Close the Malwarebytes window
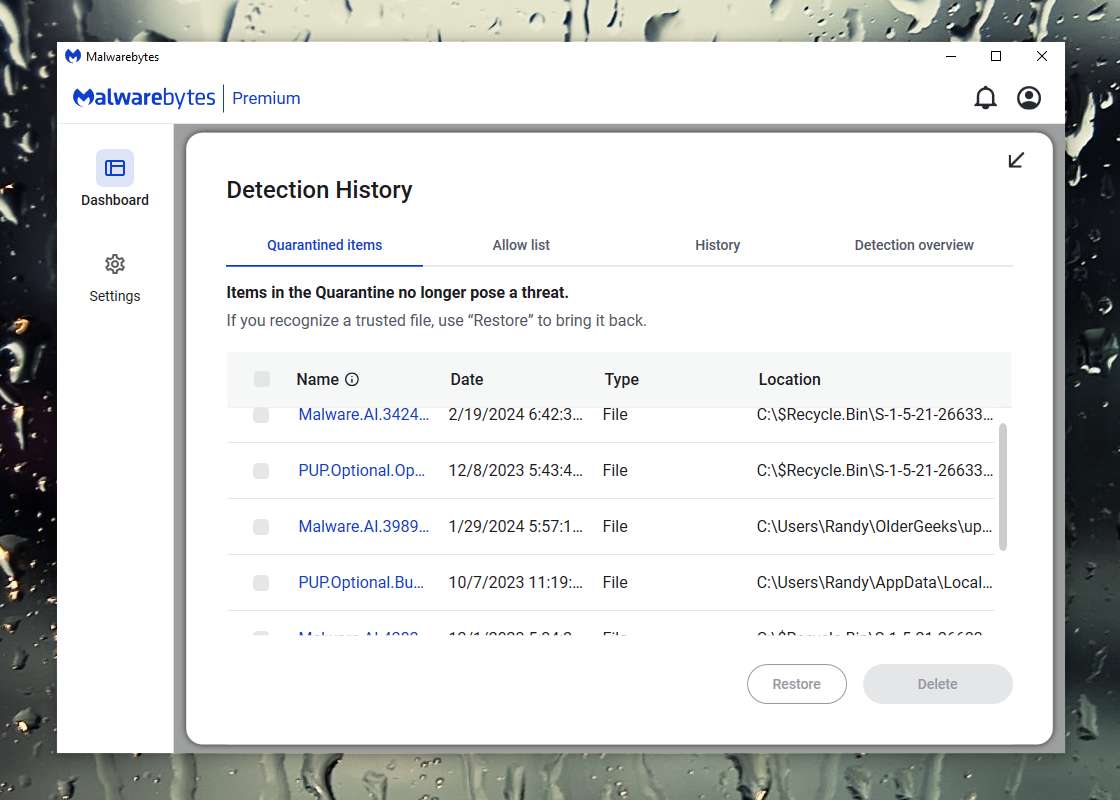The image size is (1120, 800). [x=1041, y=56]
